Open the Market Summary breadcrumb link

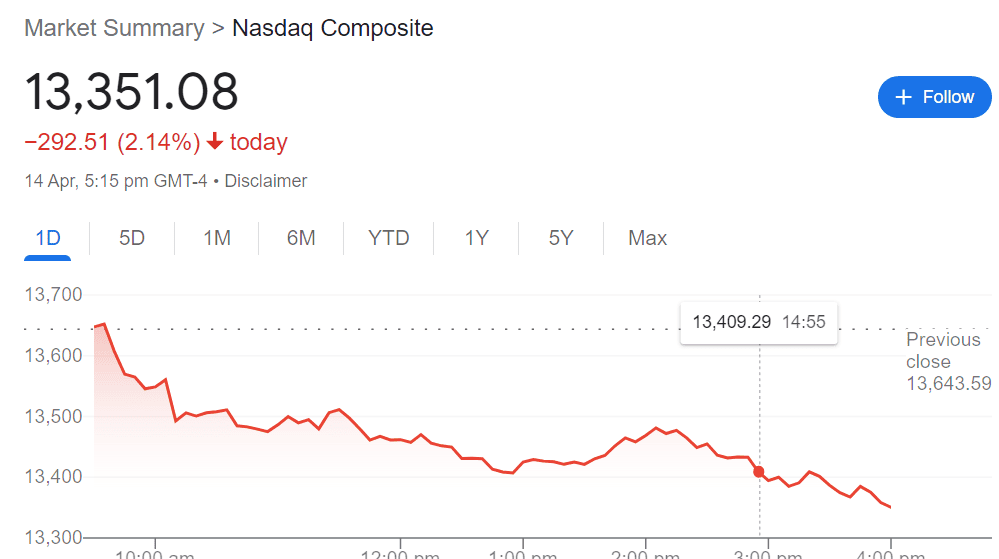pyautogui.click(x=114, y=28)
